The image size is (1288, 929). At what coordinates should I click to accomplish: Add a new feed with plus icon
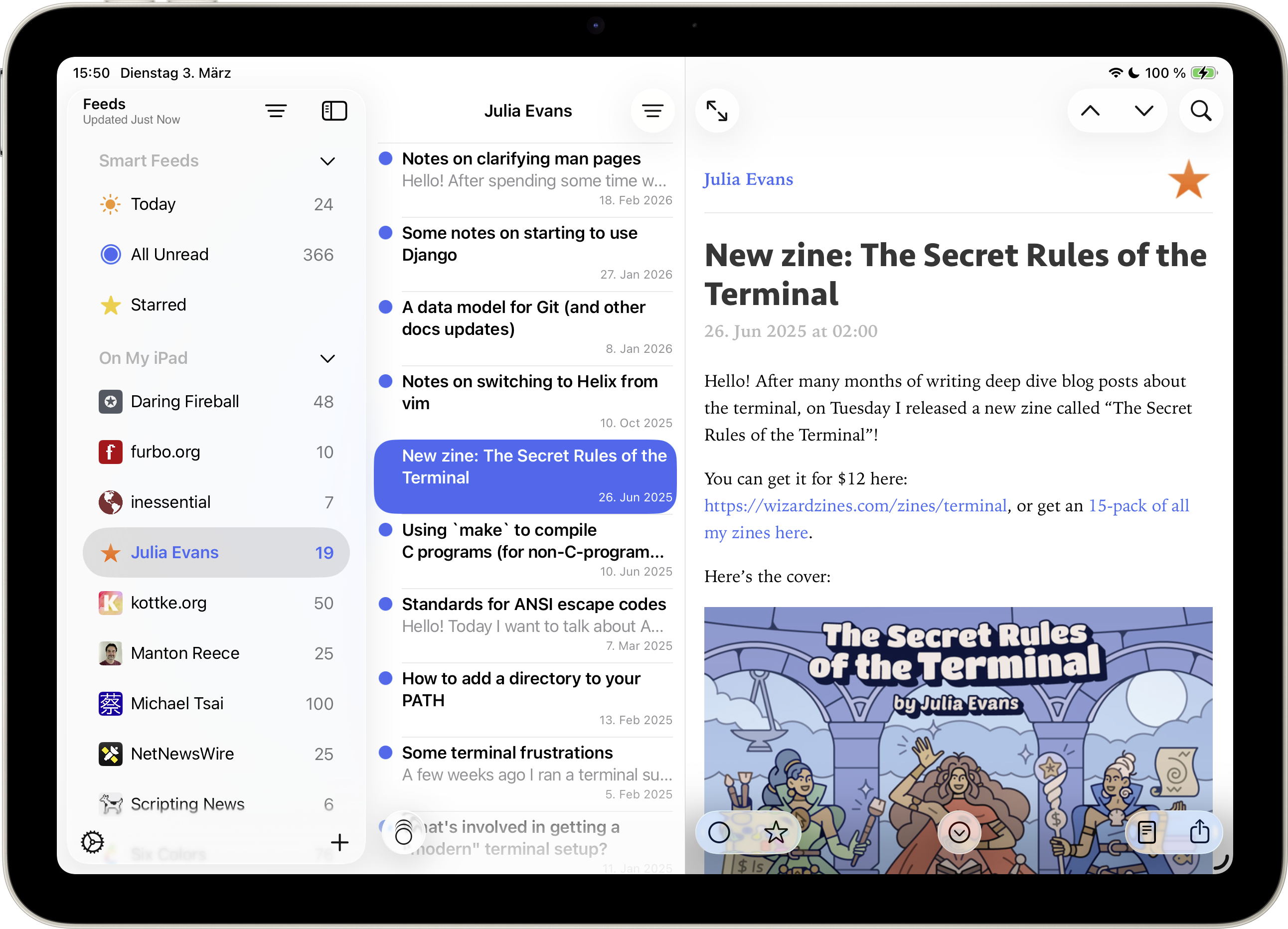(x=339, y=842)
